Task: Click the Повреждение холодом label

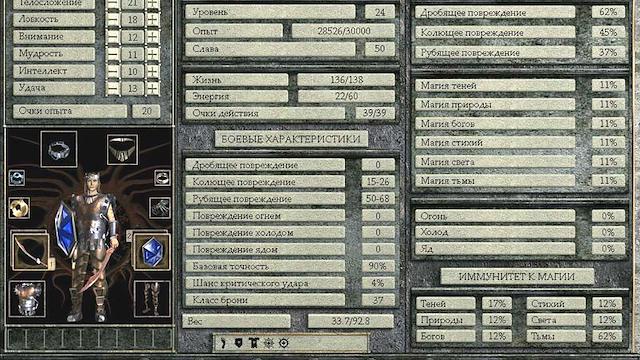Action: (x=265, y=233)
